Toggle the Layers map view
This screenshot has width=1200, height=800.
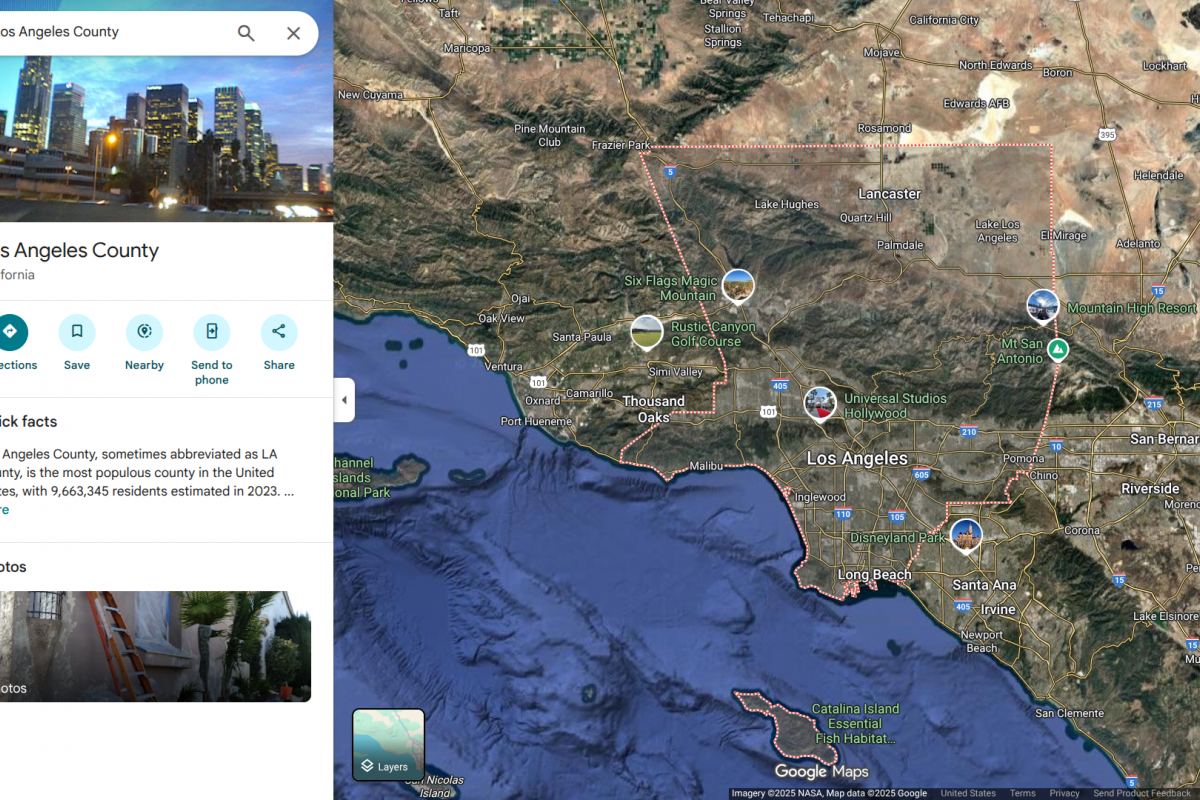388,745
